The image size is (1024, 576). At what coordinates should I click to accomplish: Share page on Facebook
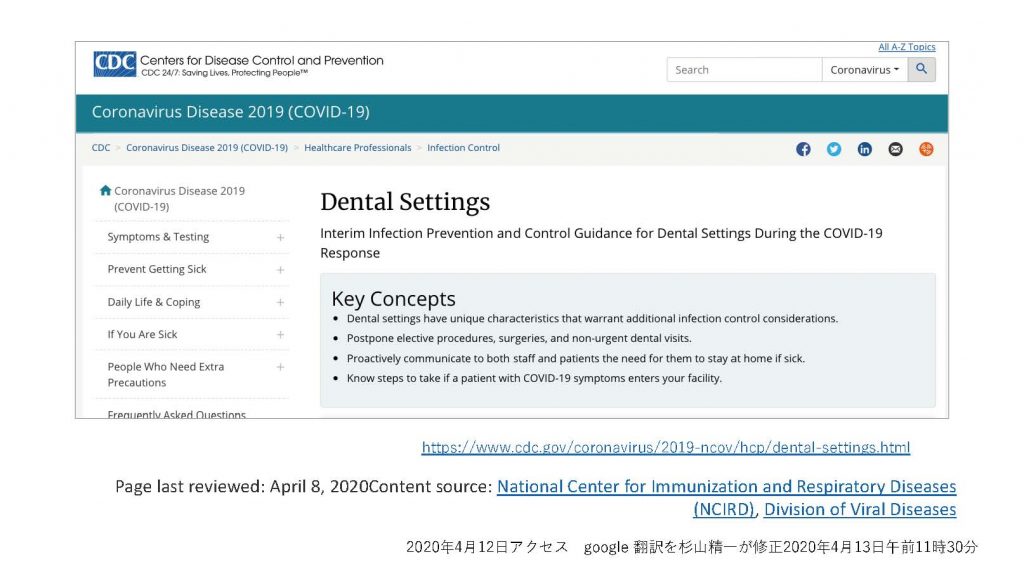click(x=803, y=149)
